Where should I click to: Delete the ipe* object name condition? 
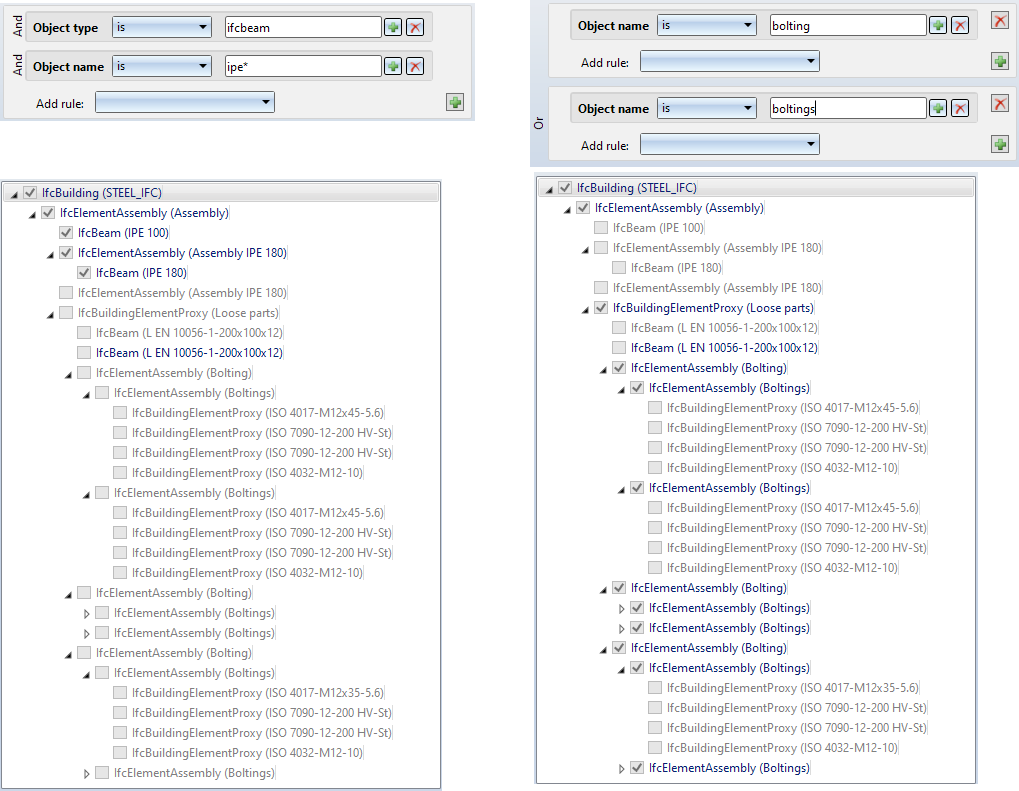coord(415,66)
